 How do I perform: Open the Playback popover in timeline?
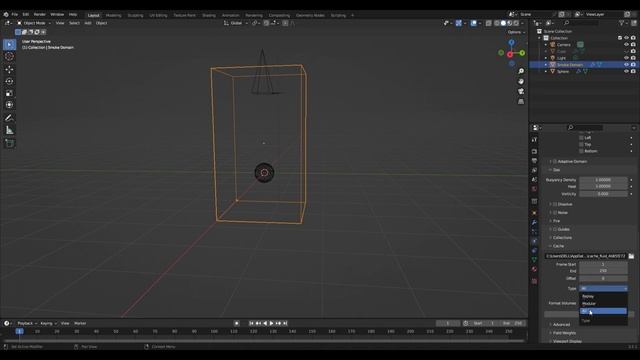[x=27, y=323]
